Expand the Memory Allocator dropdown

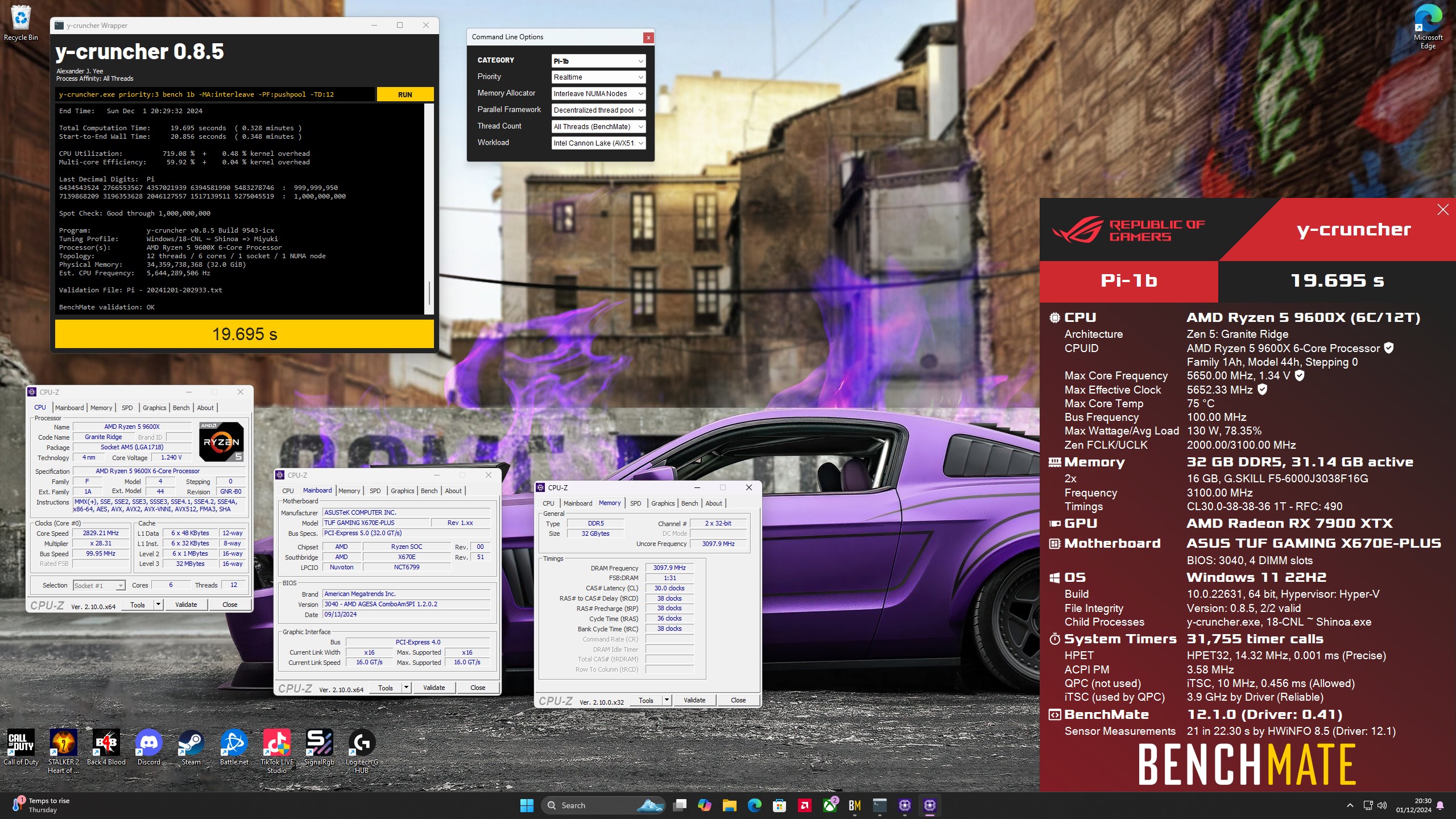599,94
